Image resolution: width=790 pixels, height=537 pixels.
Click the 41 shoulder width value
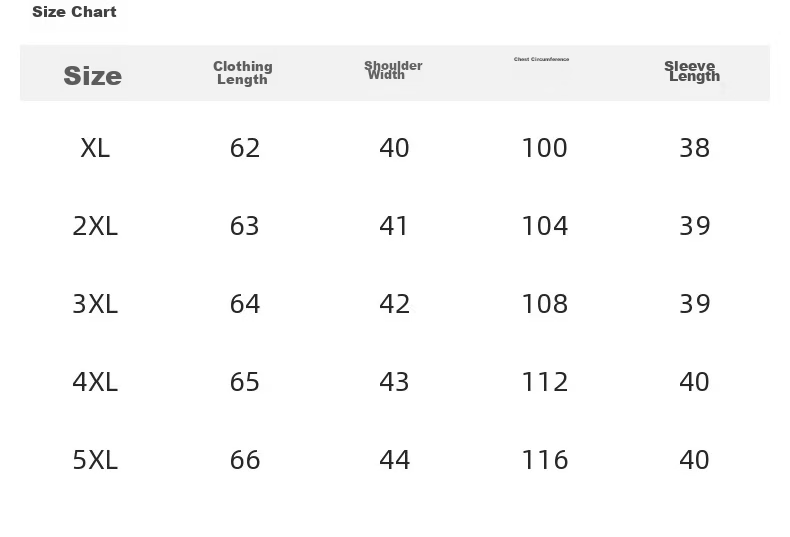coord(393,226)
